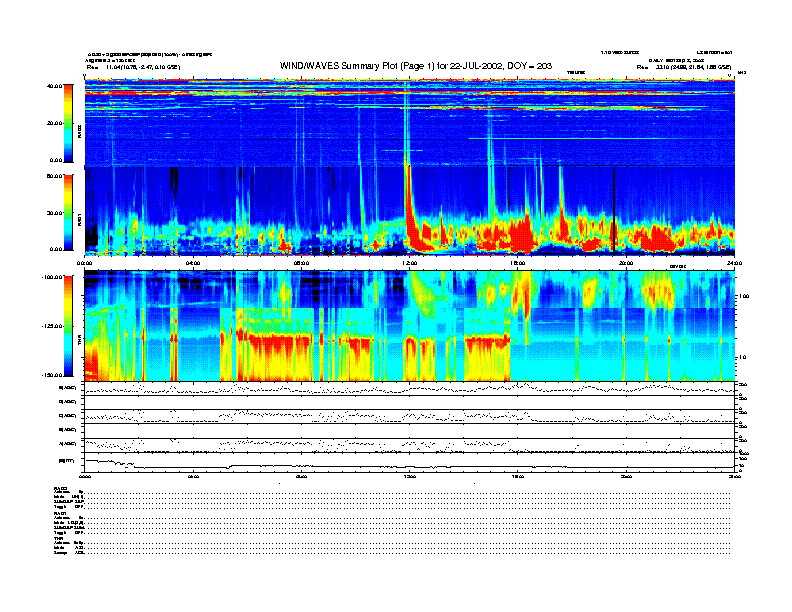
Task: Click 04:00 tick label on bottom time axis
Action: (193, 476)
